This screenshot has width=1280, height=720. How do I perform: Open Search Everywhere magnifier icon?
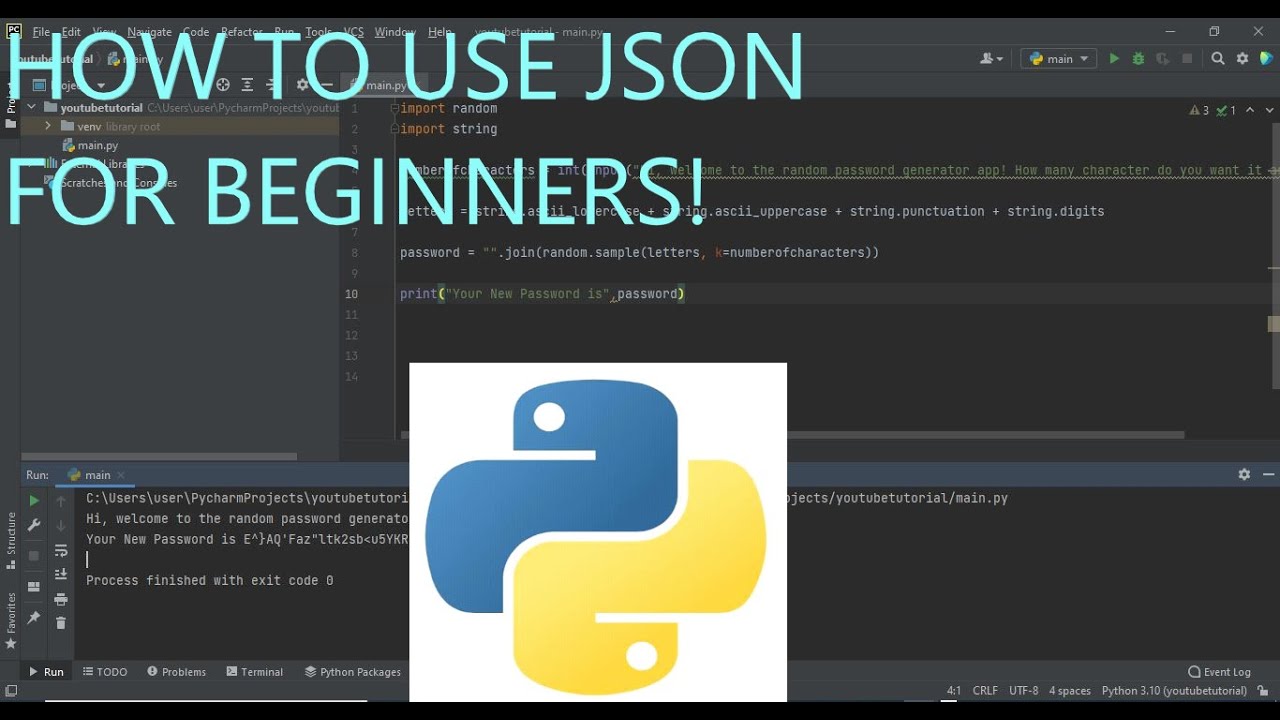point(1218,59)
